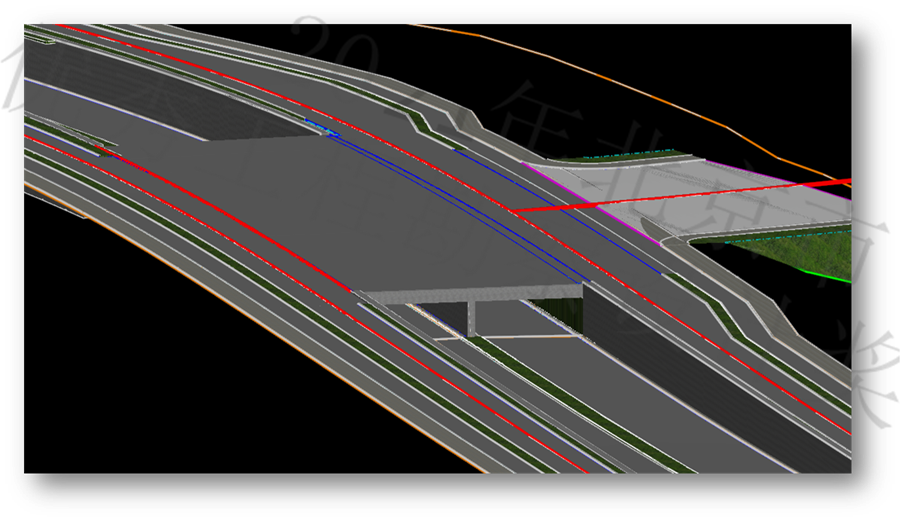
Task: Select the small red marker on left roadway
Action: [100, 149]
